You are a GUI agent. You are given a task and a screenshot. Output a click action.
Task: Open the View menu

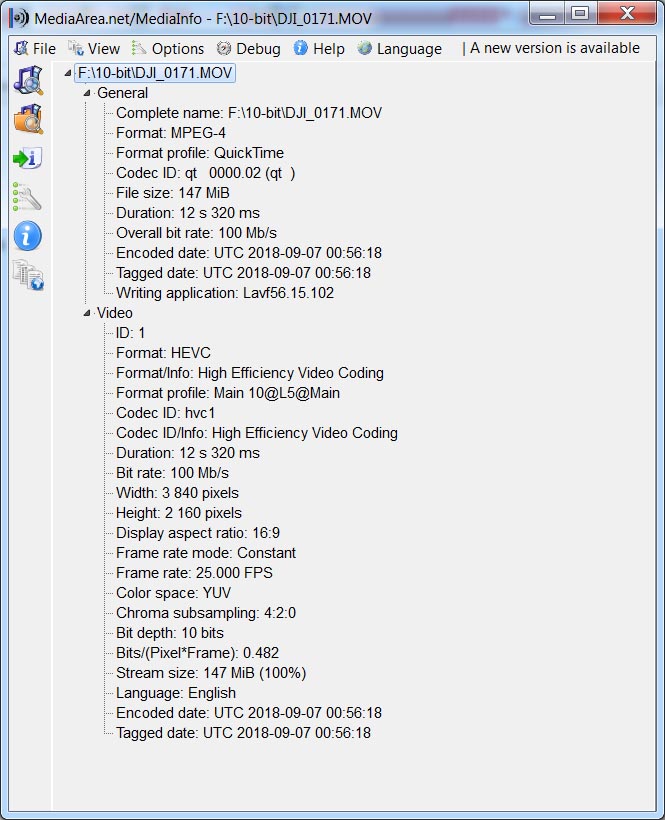pos(94,49)
